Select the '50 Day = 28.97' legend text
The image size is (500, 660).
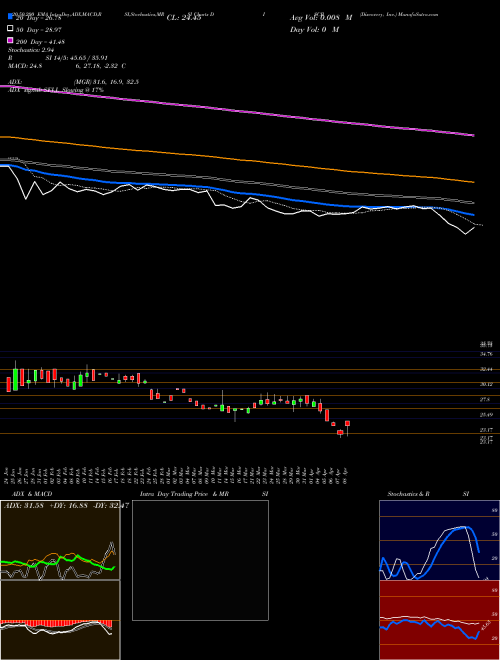click(39, 30)
